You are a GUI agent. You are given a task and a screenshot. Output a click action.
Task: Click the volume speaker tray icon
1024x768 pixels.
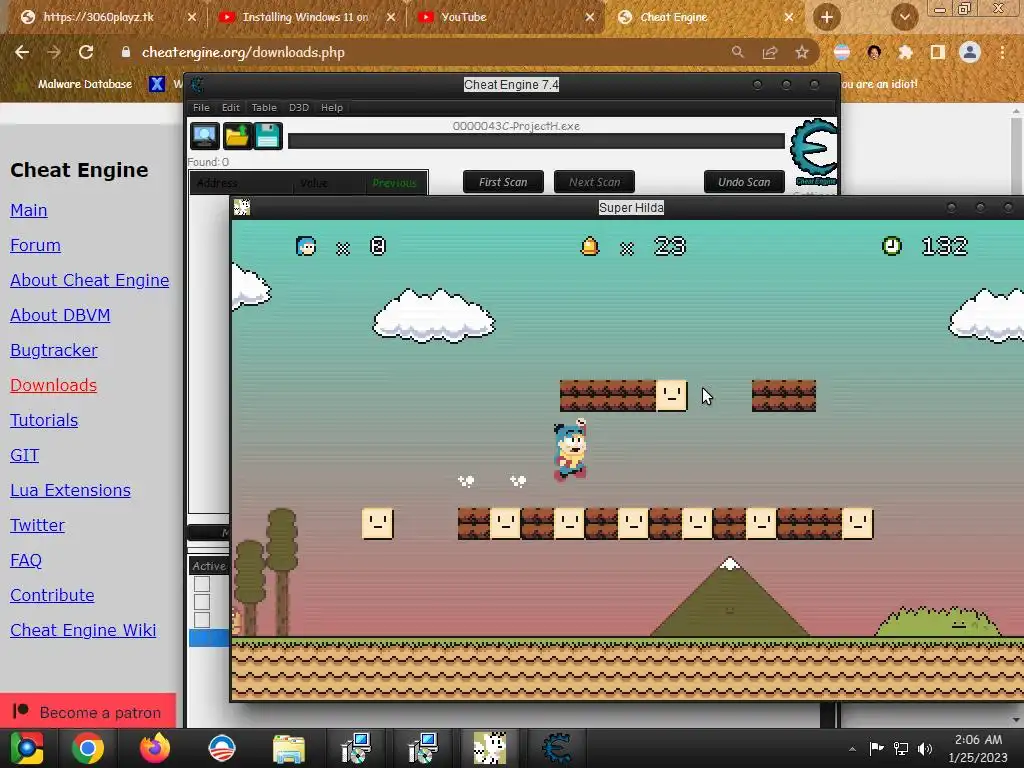coord(925,748)
